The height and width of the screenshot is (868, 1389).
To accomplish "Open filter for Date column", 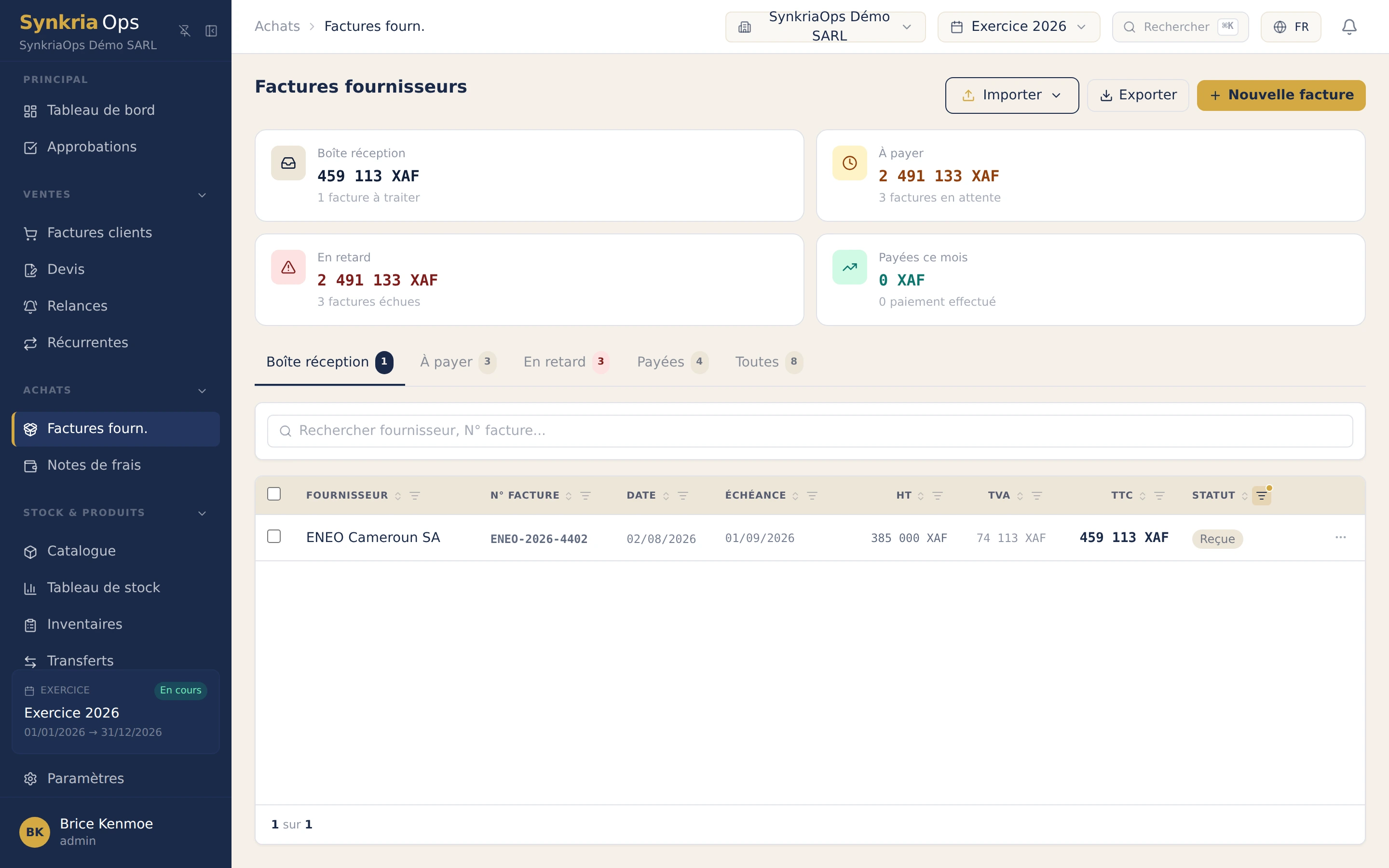I will point(682,496).
